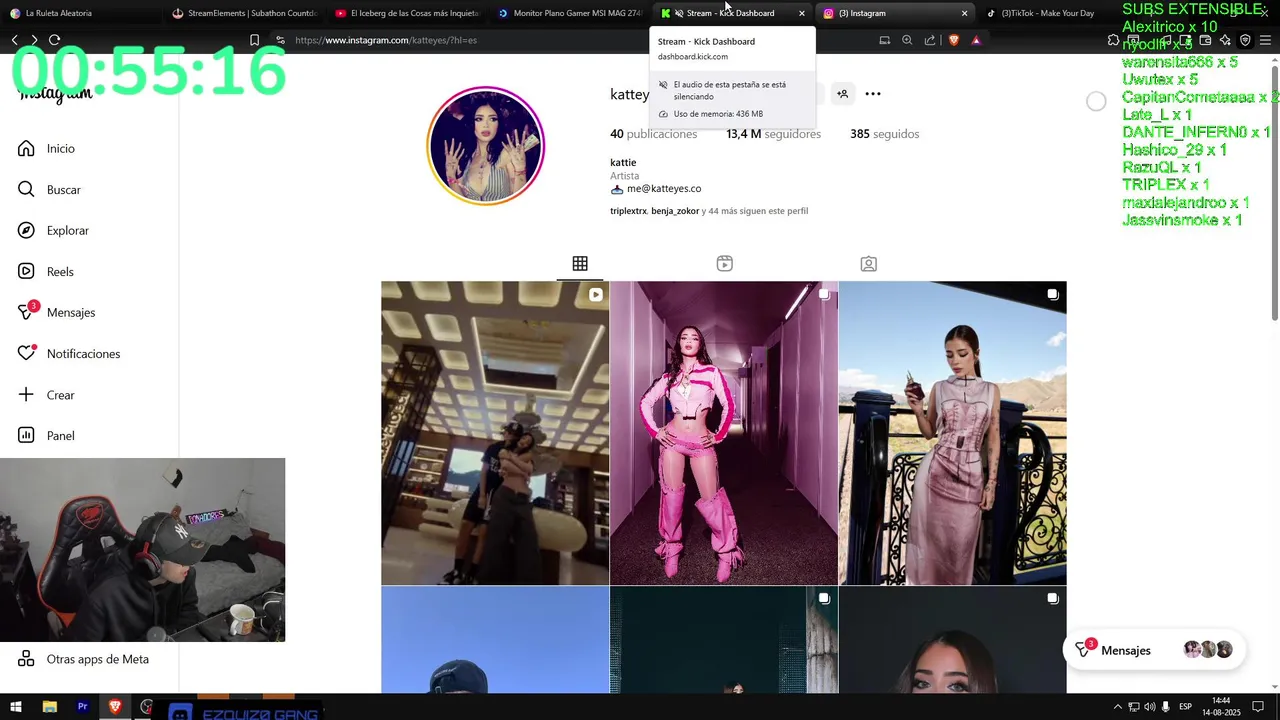This screenshot has height=720, width=1280.
Task: Open Brave wallet icon
Action: coord(1205,40)
